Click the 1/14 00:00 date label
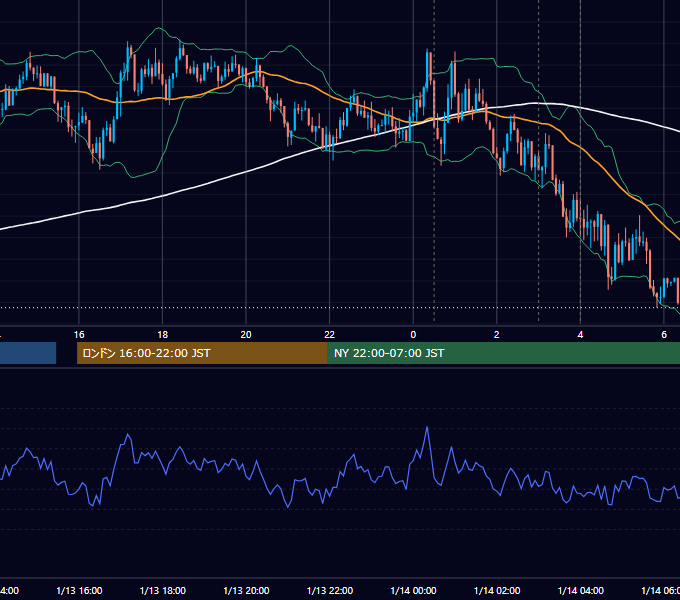Viewport: 680px width, 600px height. (413, 590)
